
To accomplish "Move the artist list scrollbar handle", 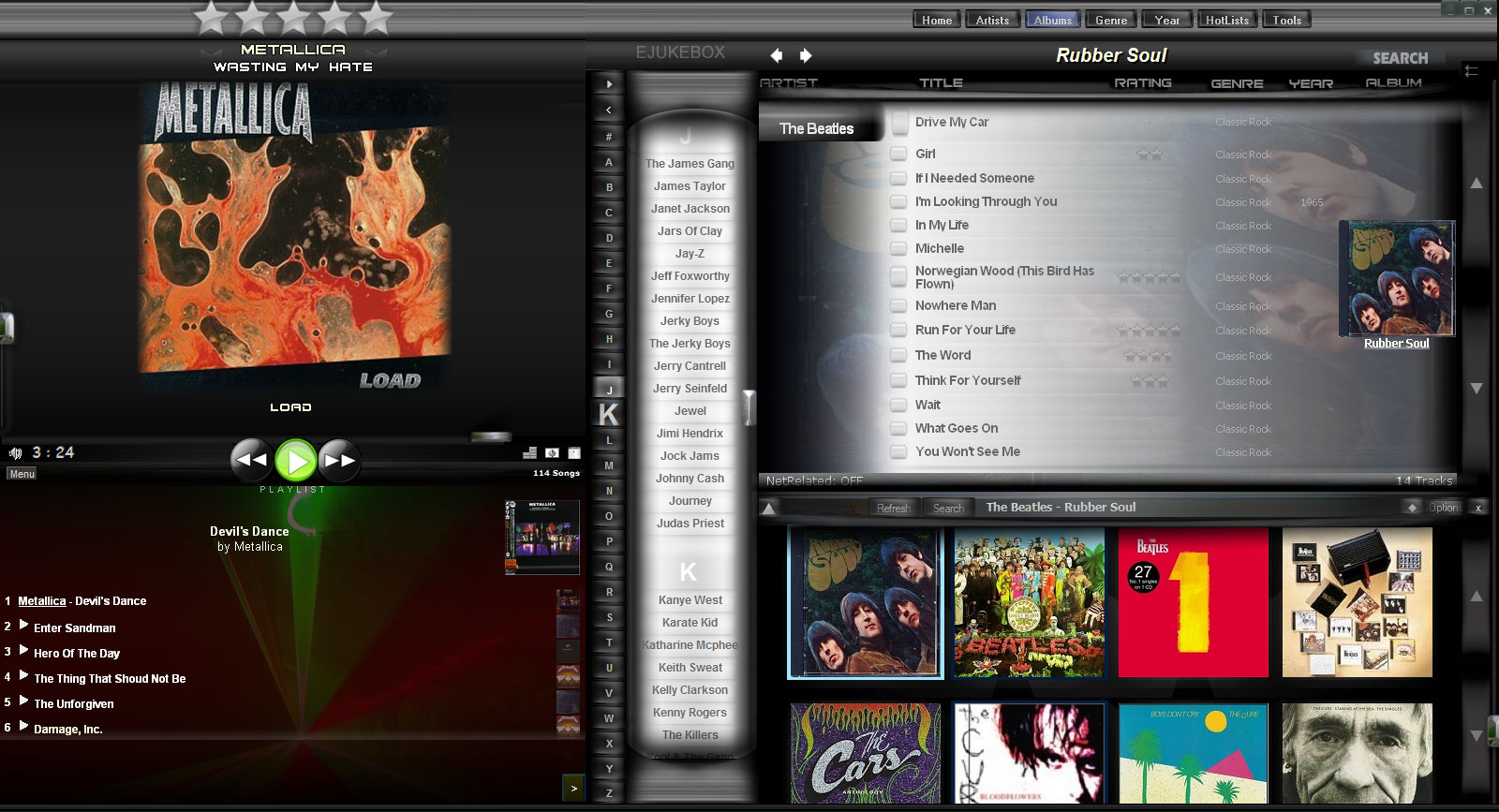I will (x=749, y=407).
